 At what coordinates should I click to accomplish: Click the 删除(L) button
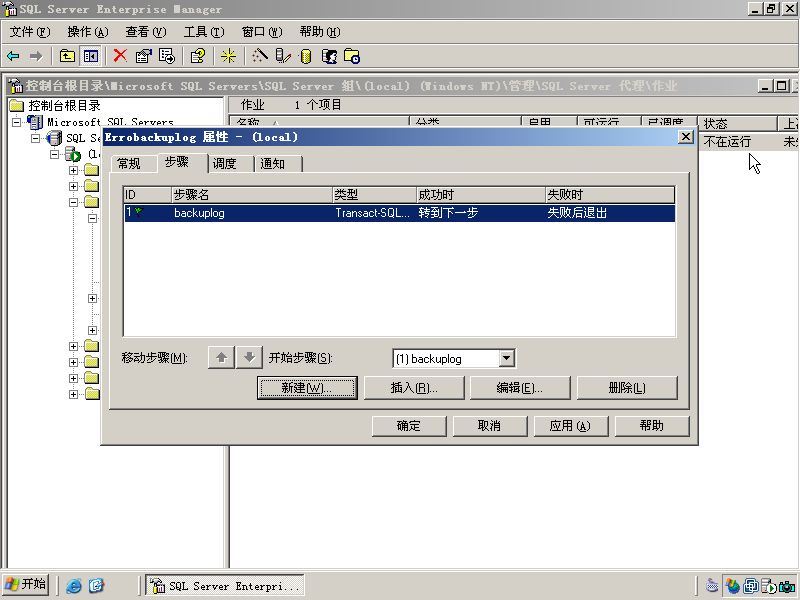(x=627, y=388)
